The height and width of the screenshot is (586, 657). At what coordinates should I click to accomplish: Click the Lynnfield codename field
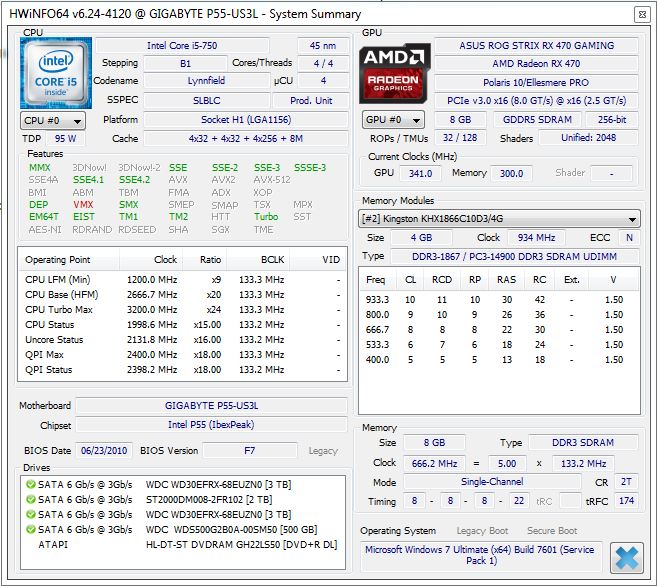[x=206, y=81]
